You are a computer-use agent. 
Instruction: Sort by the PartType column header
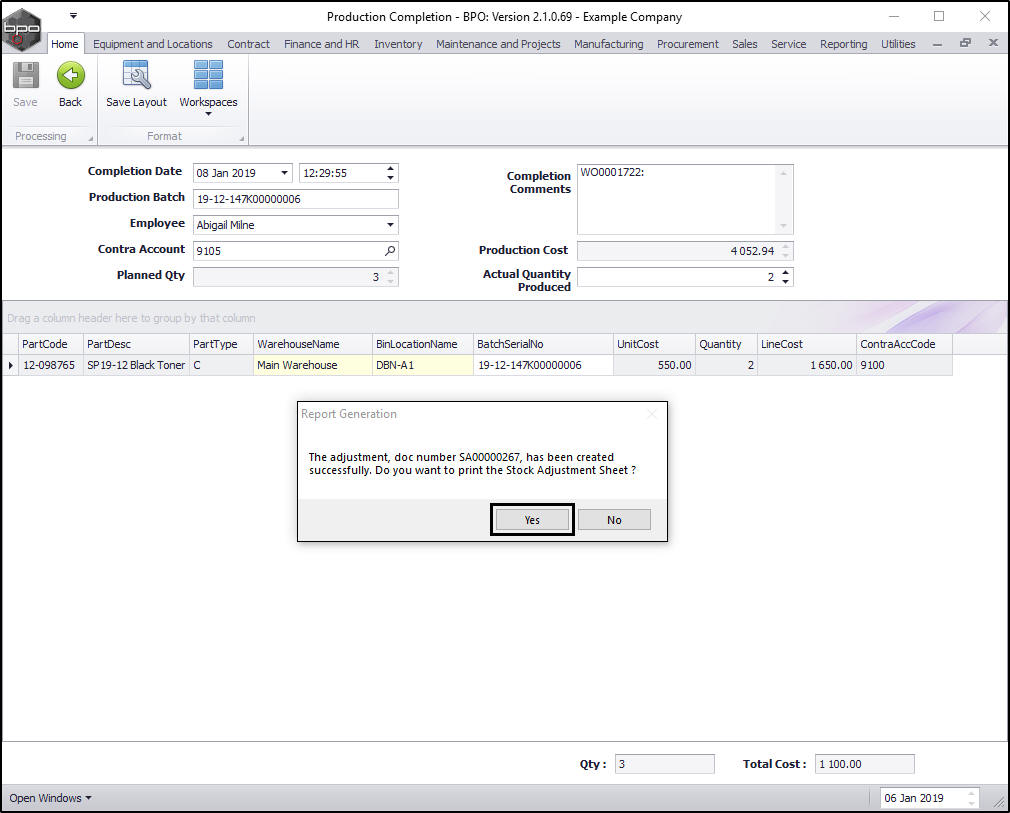[x=221, y=344]
